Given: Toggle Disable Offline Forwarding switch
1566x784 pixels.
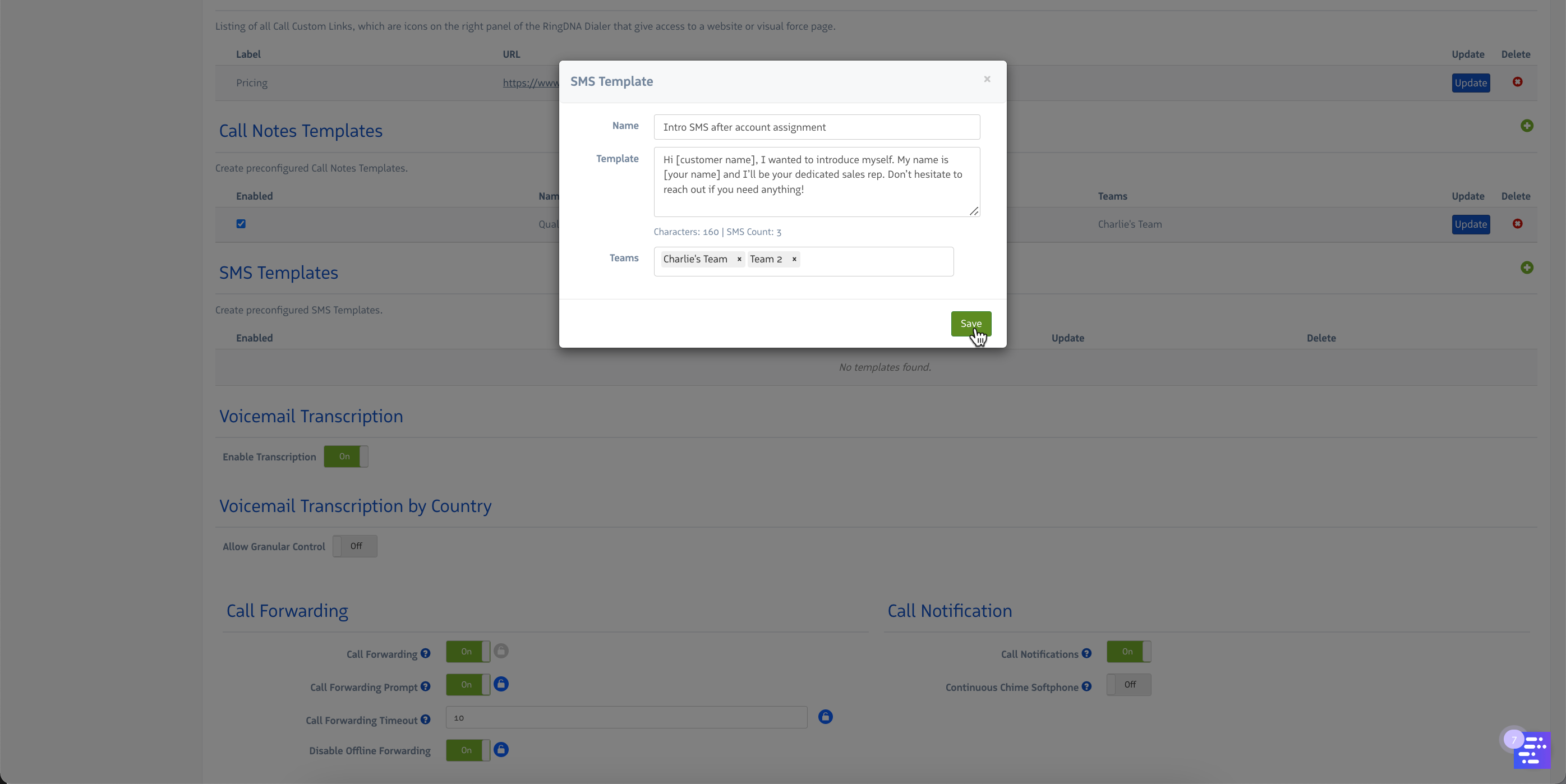Looking at the screenshot, I should [468, 750].
